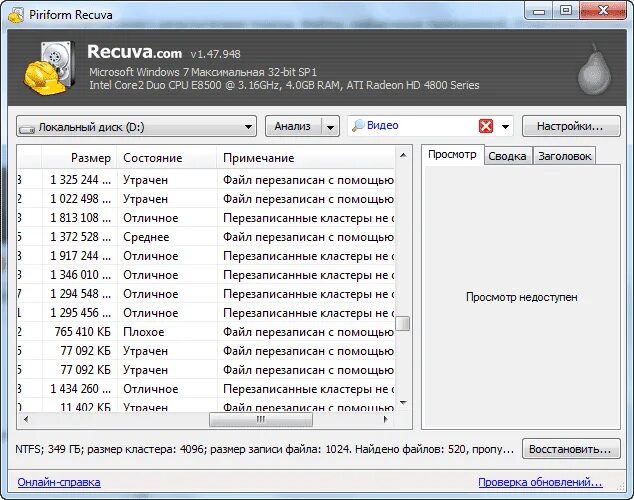
Task: Select the row sized 11 402 КБ
Action: coord(206,405)
